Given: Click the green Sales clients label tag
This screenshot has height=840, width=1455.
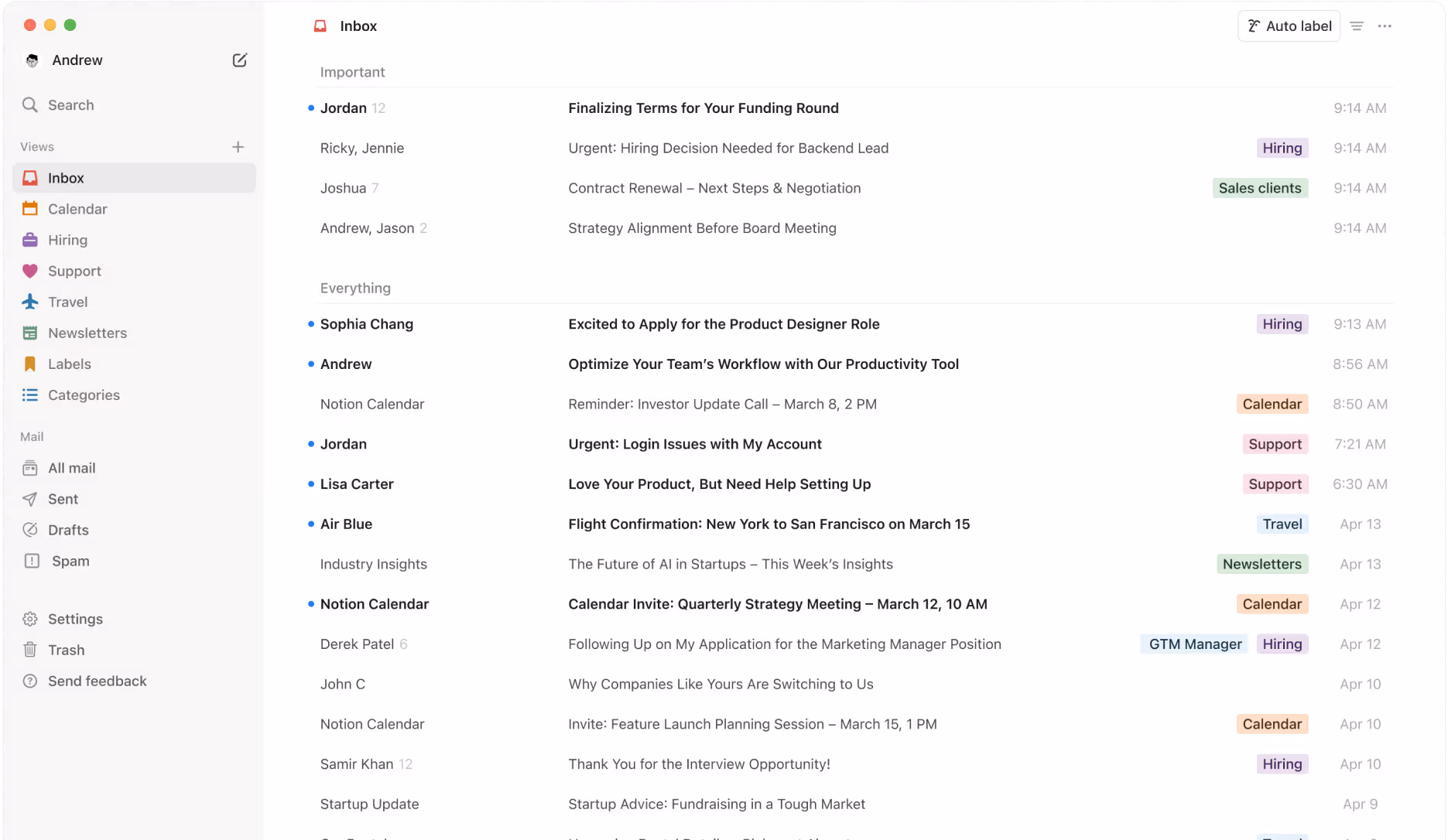Looking at the screenshot, I should [x=1259, y=188].
